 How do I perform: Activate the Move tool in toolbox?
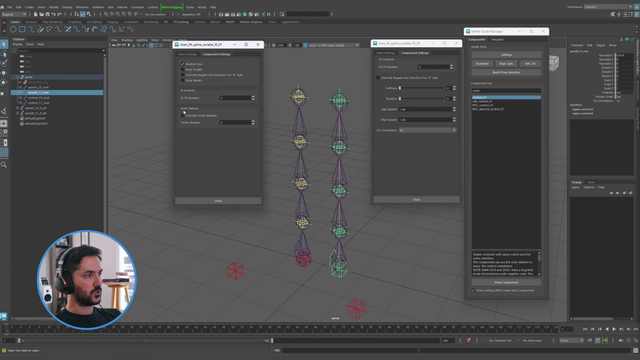coord(4,73)
